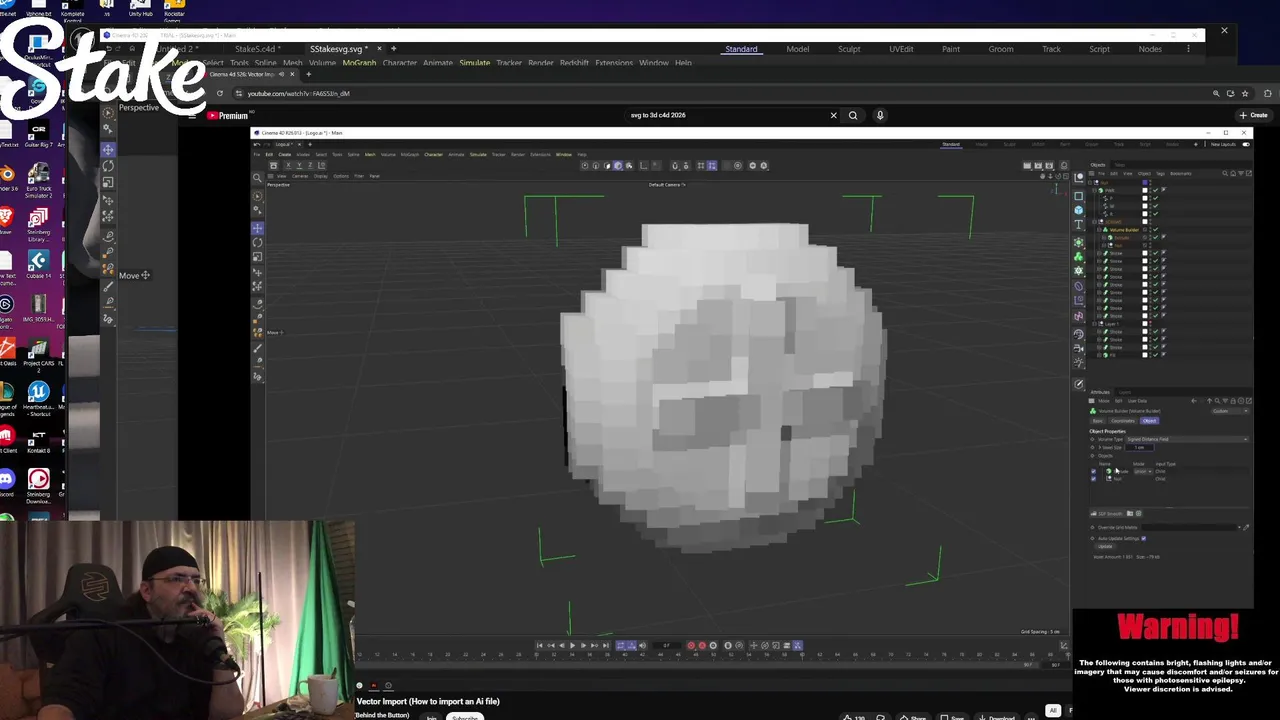Toggle the Extrude row checkbox in Volume Builder list
The image size is (1280, 720).
(x=1093, y=471)
